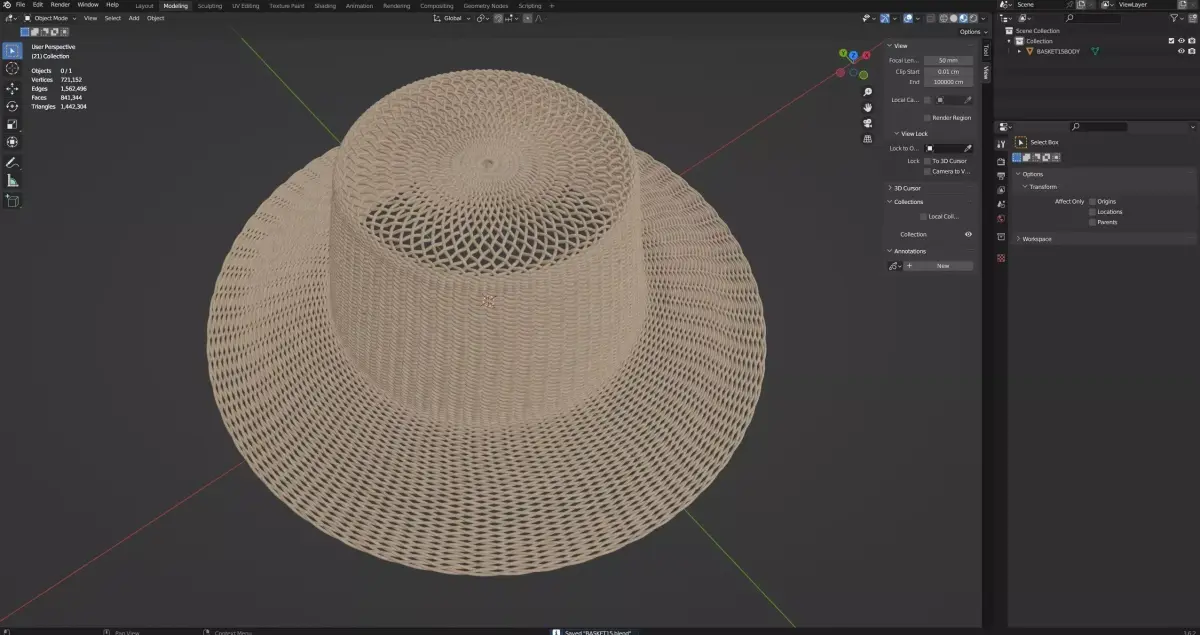Screen dimensions: 1200x635
Task: Open the Render menu
Action: (60, 5)
